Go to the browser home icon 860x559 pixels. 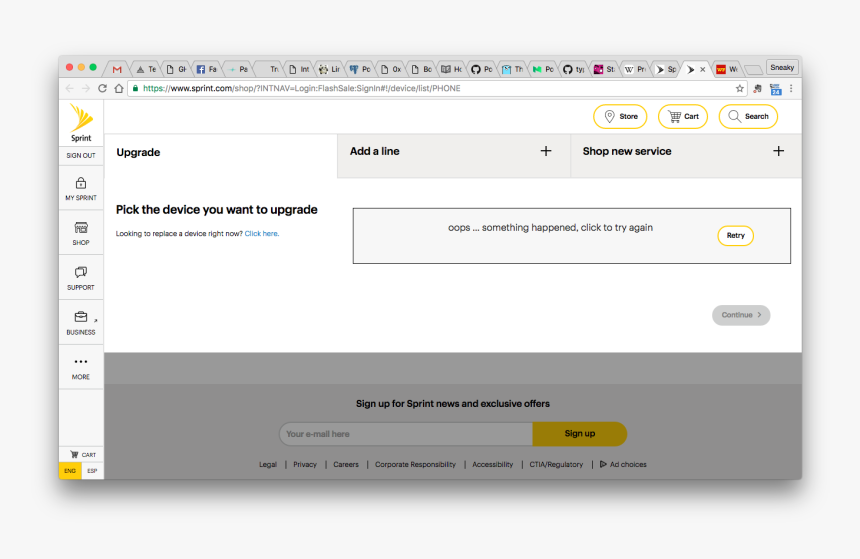(118, 88)
